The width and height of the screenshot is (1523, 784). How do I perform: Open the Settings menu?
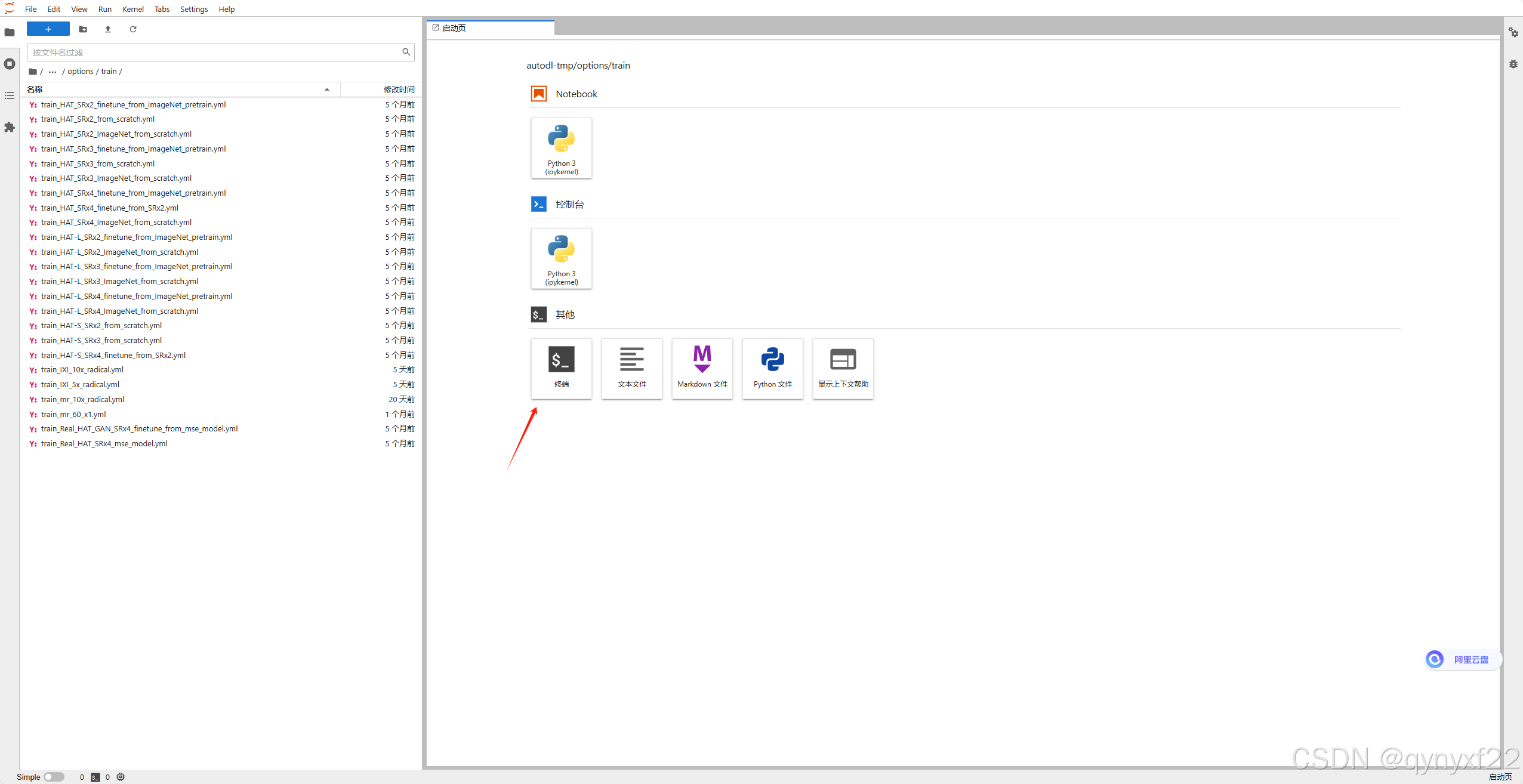click(x=194, y=9)
